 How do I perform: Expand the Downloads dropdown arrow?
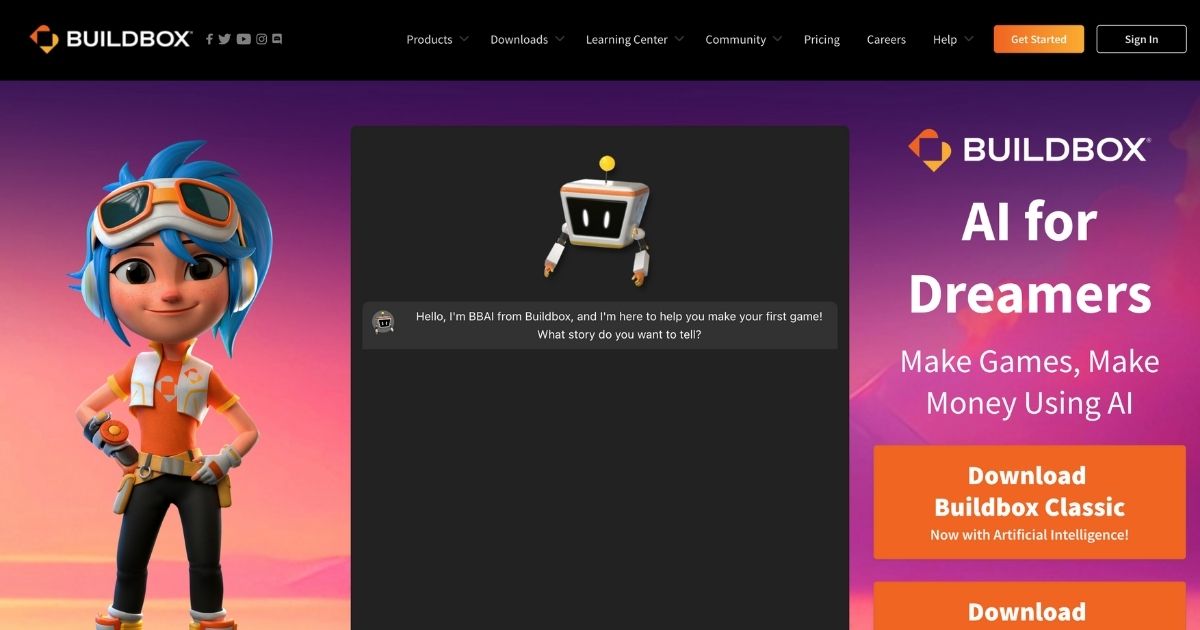560,39
